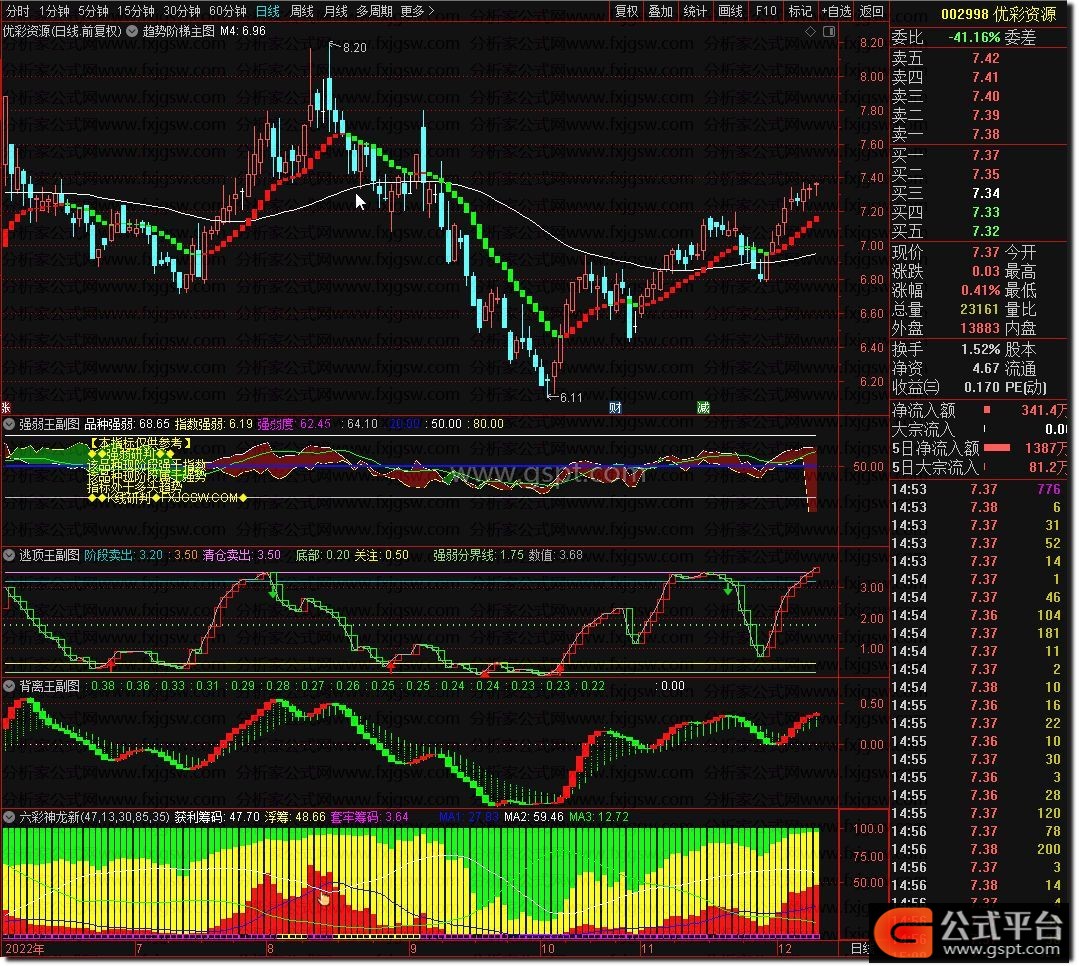The height and width of the screenshot is (966, 1079).
Task: Expand the 强弱王副图 indicator menu
Action: [9, 425]
